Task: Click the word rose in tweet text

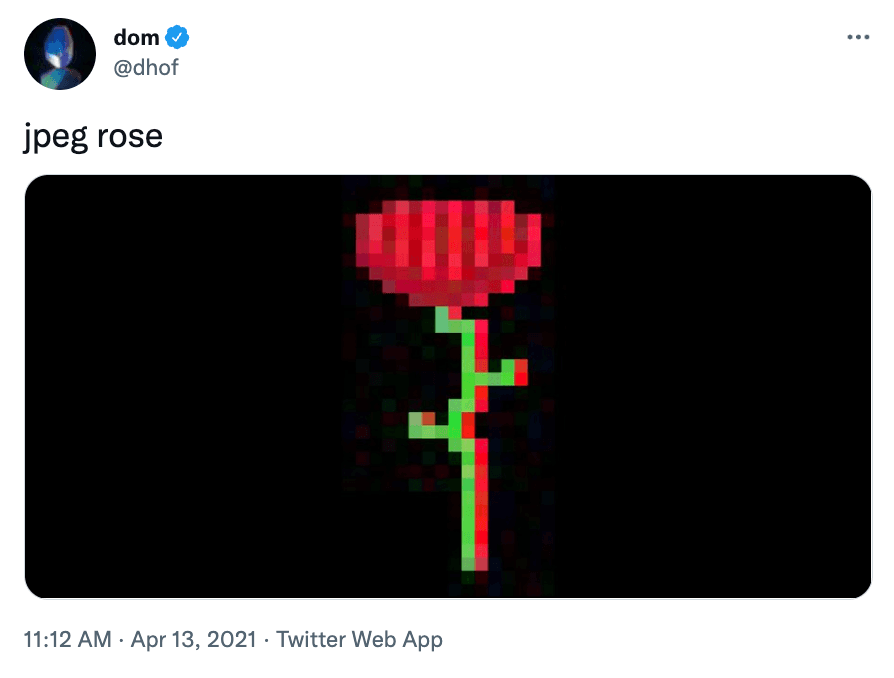Action: (x=130, y=137)
